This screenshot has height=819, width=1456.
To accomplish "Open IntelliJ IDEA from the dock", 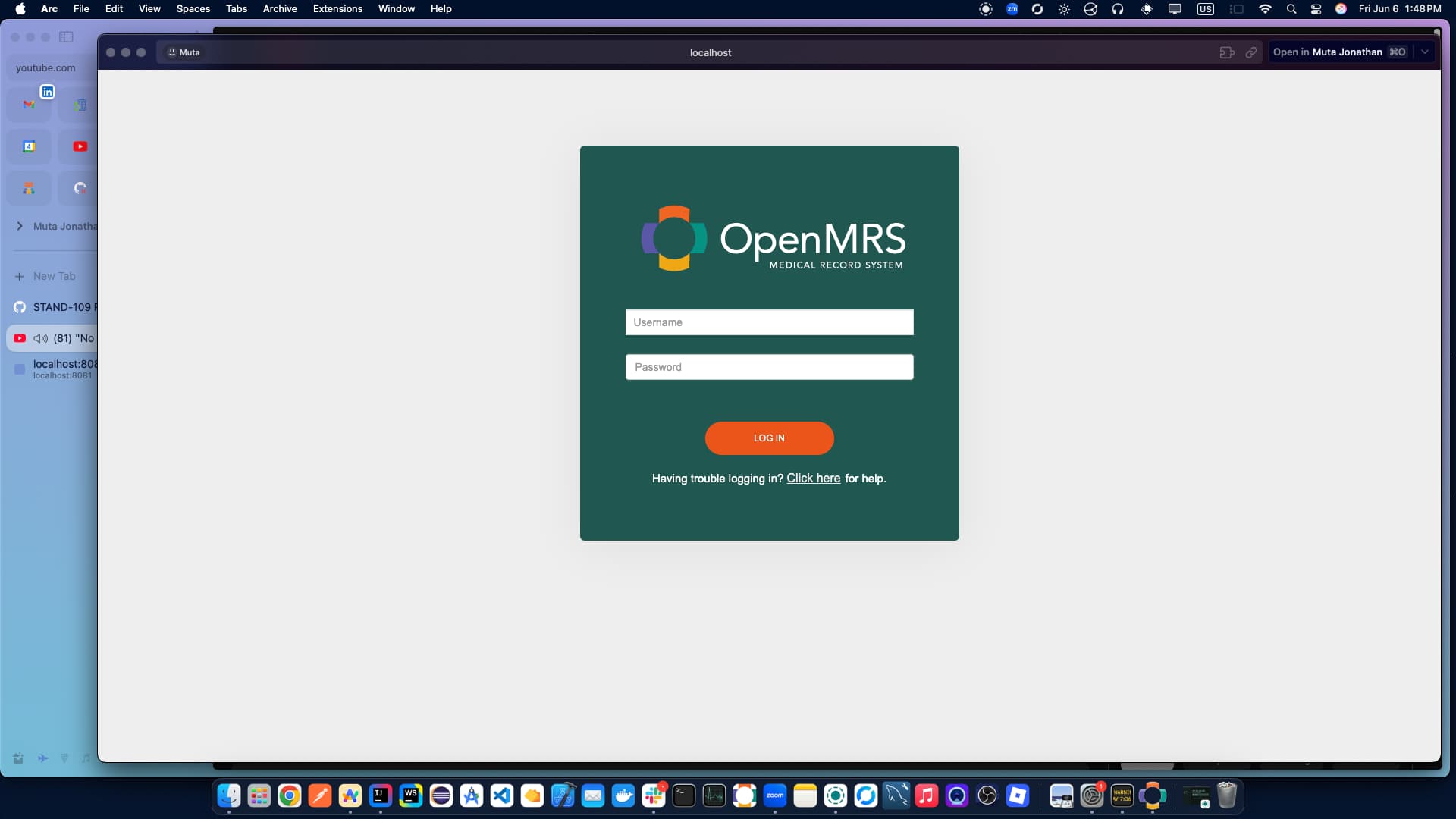I will (x=381, y=795).
